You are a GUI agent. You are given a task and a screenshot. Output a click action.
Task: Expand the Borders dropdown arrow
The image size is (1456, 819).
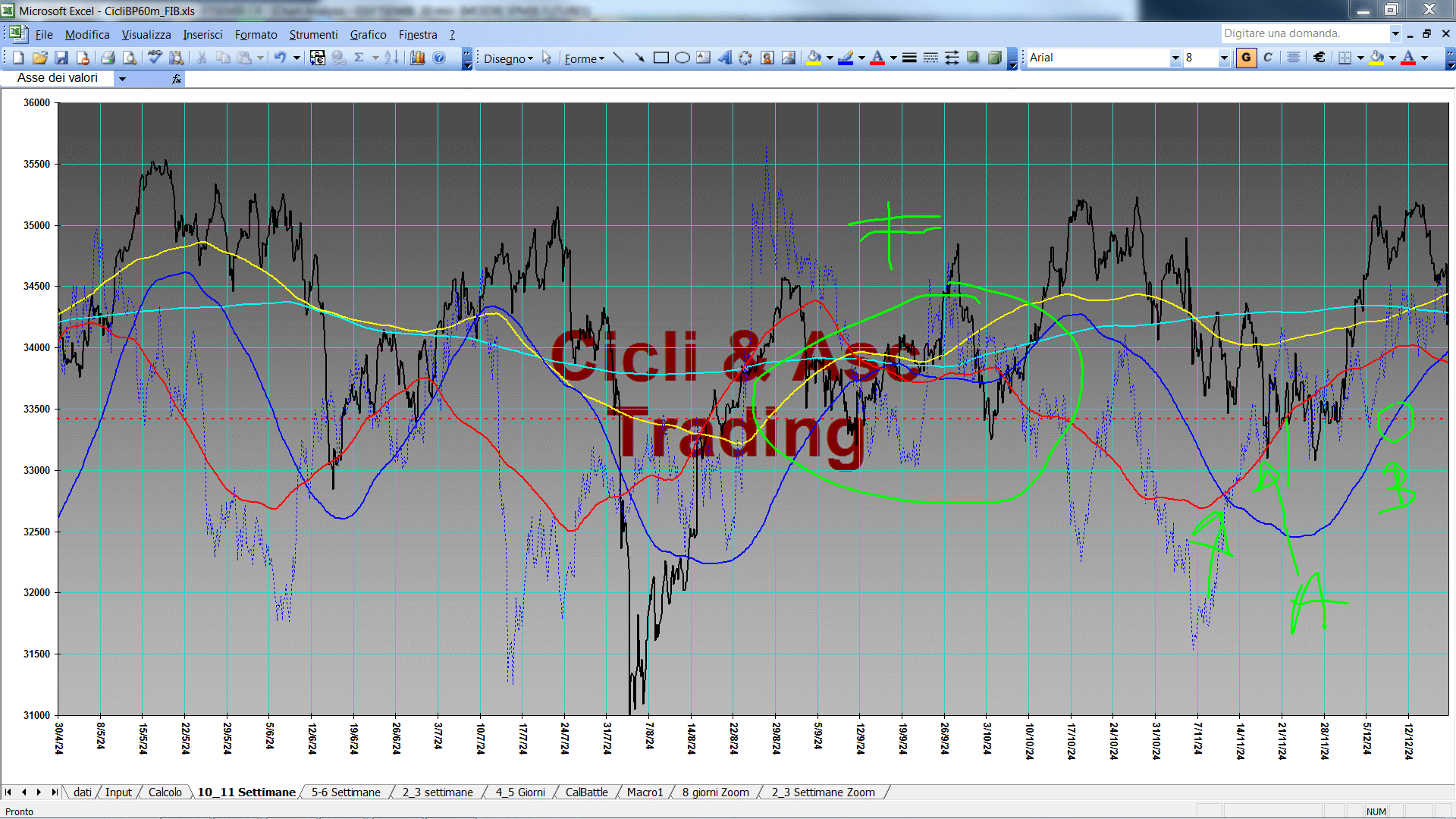coord(1360,58)
